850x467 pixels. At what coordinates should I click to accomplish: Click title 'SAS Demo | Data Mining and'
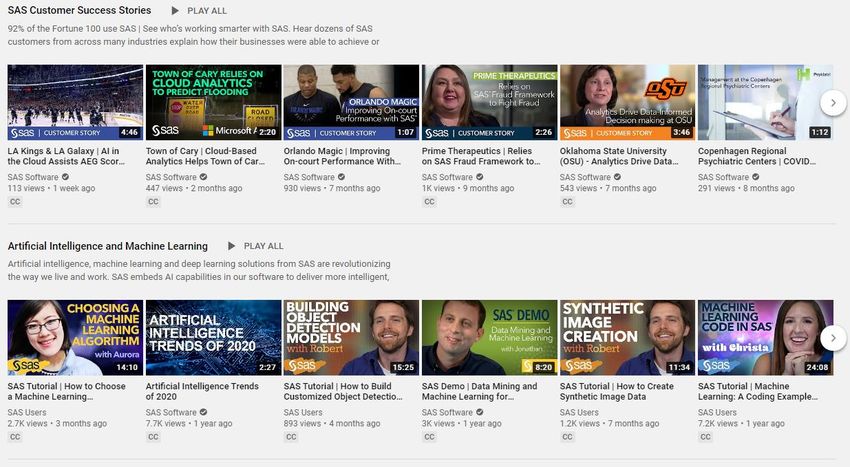point(479,392)
